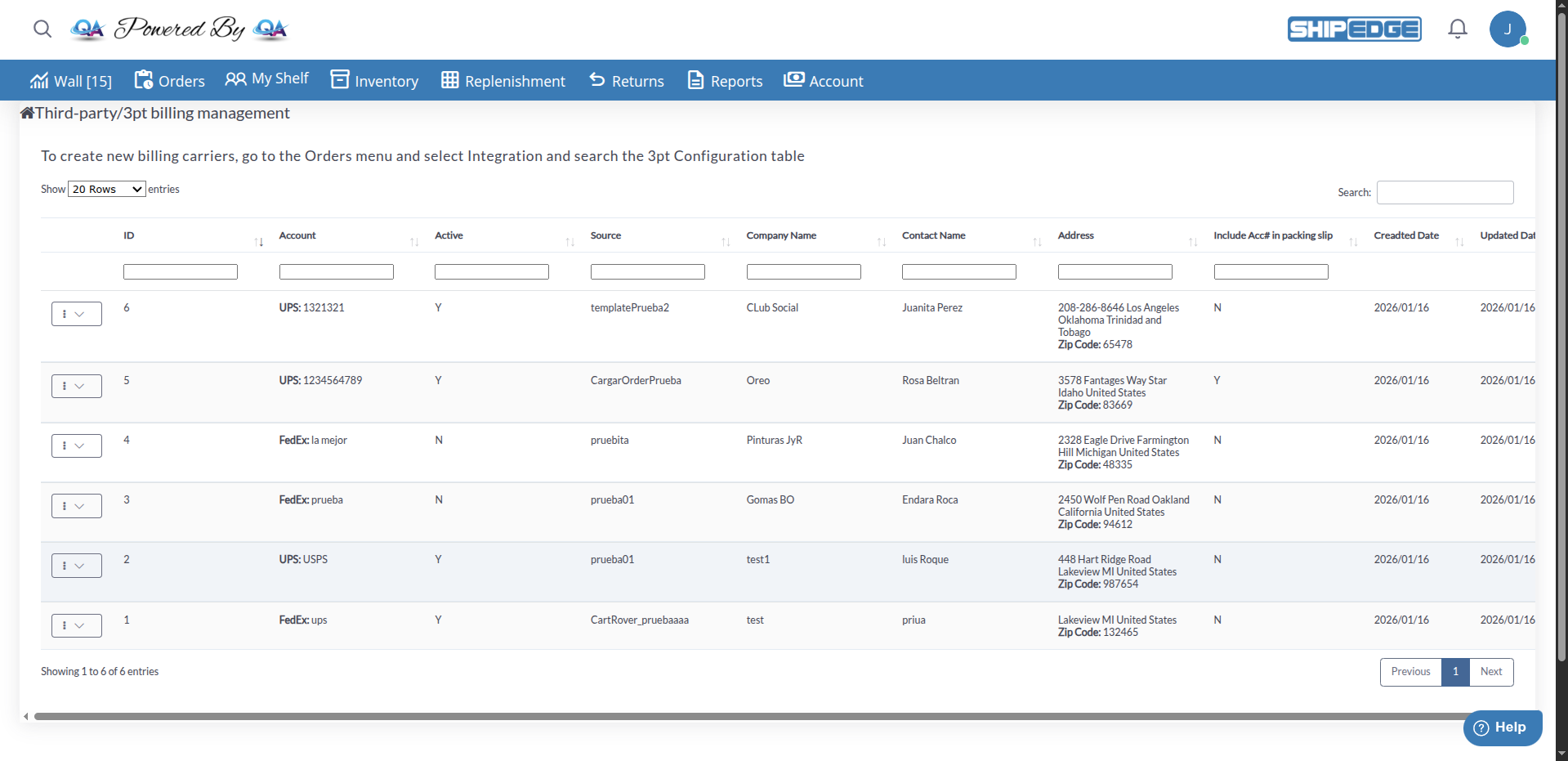
Task: Open the Replenishment grid icon
Action: (449, 79)
